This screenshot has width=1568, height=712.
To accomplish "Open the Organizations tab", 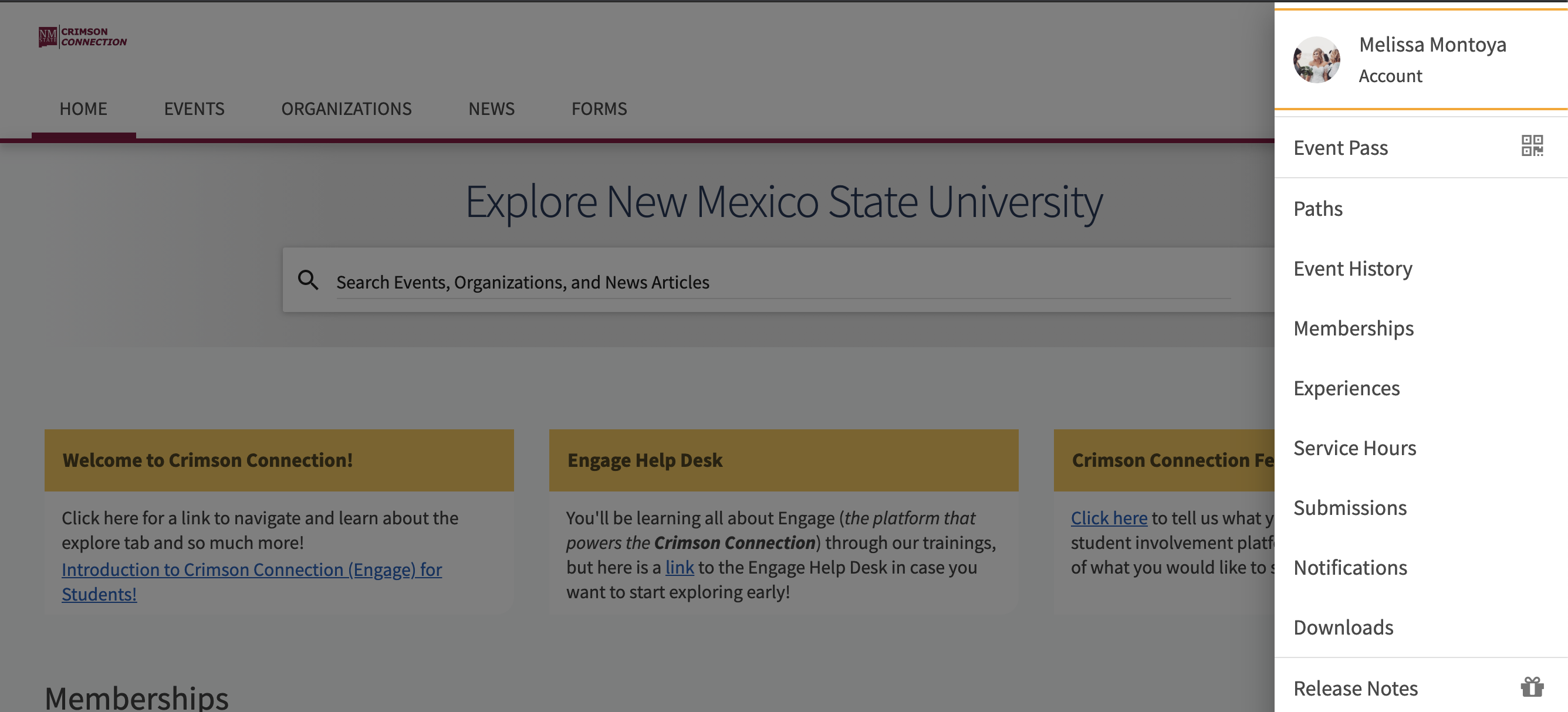I will click(x=346, y=109).
